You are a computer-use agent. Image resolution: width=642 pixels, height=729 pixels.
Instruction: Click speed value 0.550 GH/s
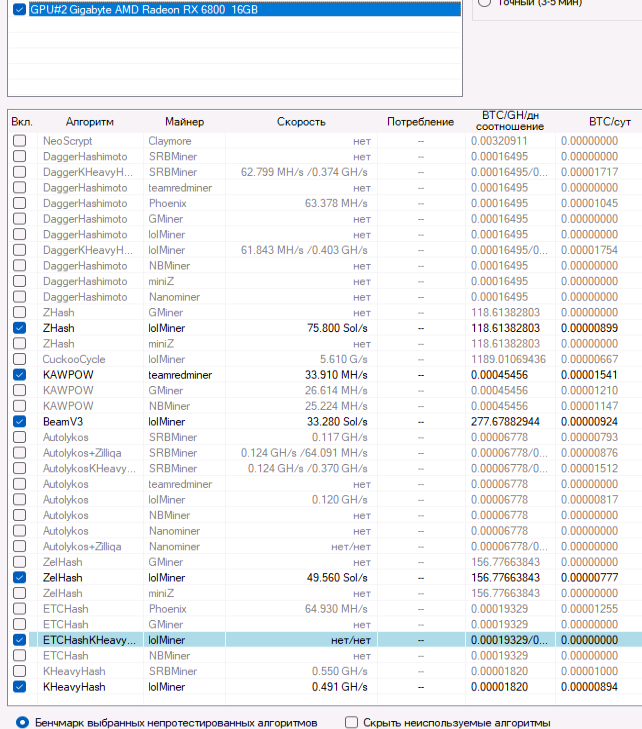[340, 671]
